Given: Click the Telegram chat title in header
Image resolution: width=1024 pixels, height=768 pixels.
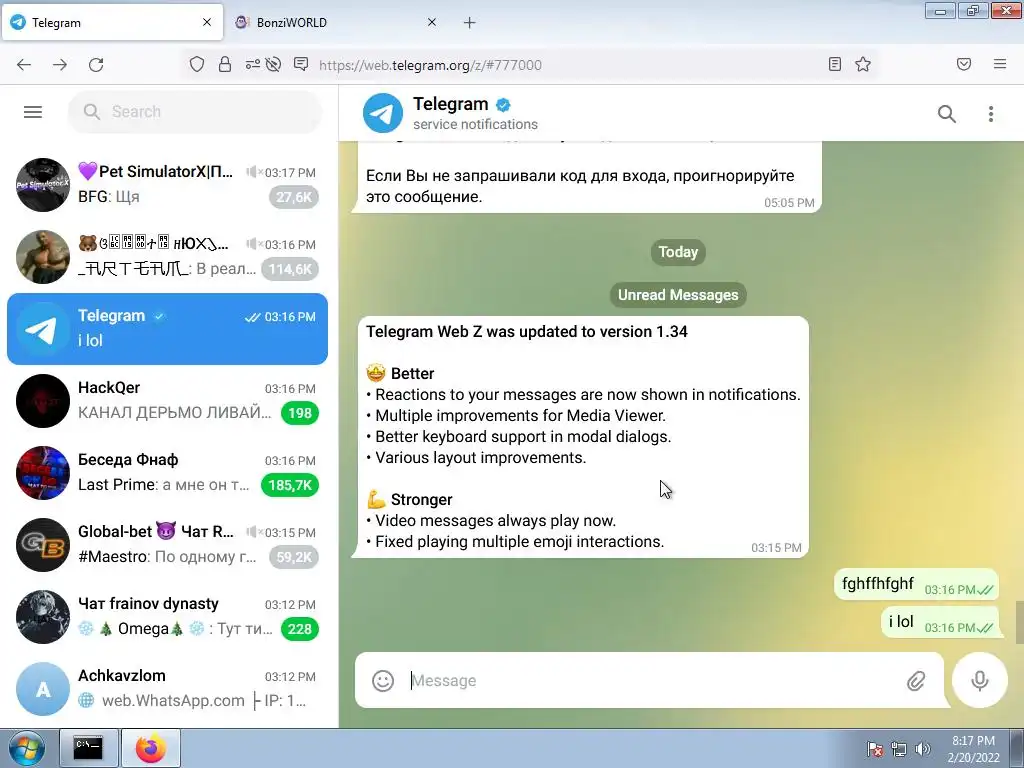Looking at the screenshot, I should click(x=451, y=104).
